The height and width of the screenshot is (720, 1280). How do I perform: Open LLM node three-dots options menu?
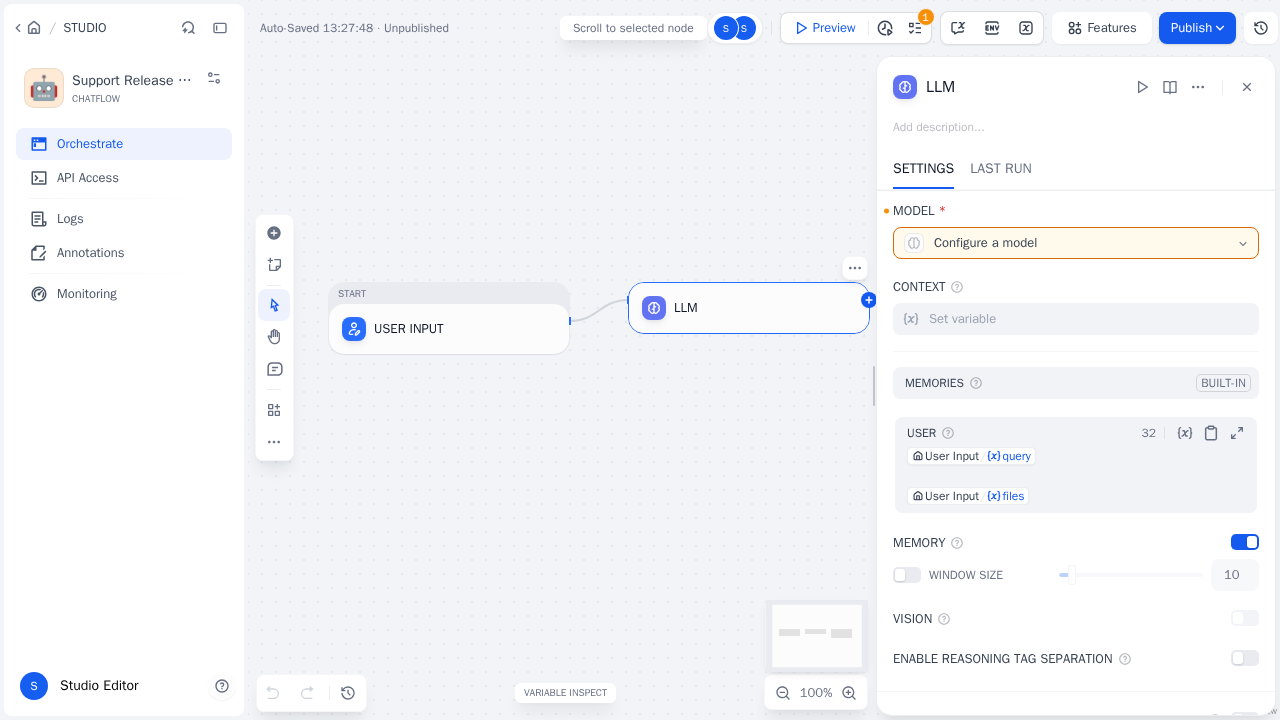pyautogui.click(x=854, y=267)
